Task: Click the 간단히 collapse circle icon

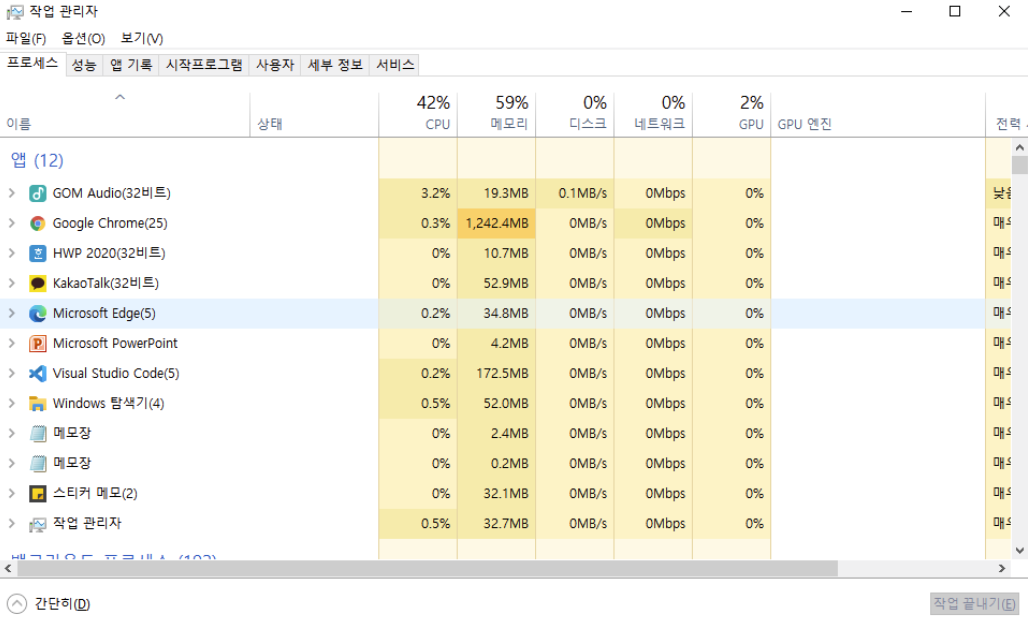Action: 16,604
